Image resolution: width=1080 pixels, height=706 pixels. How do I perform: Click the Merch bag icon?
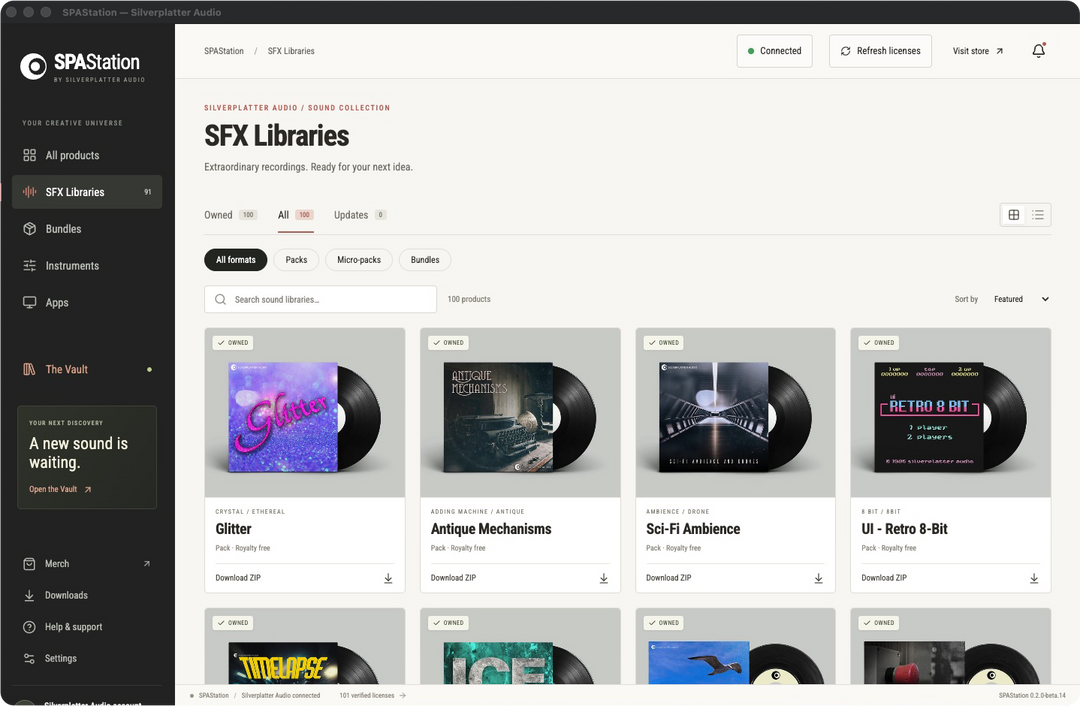click(x=29, y=563)
